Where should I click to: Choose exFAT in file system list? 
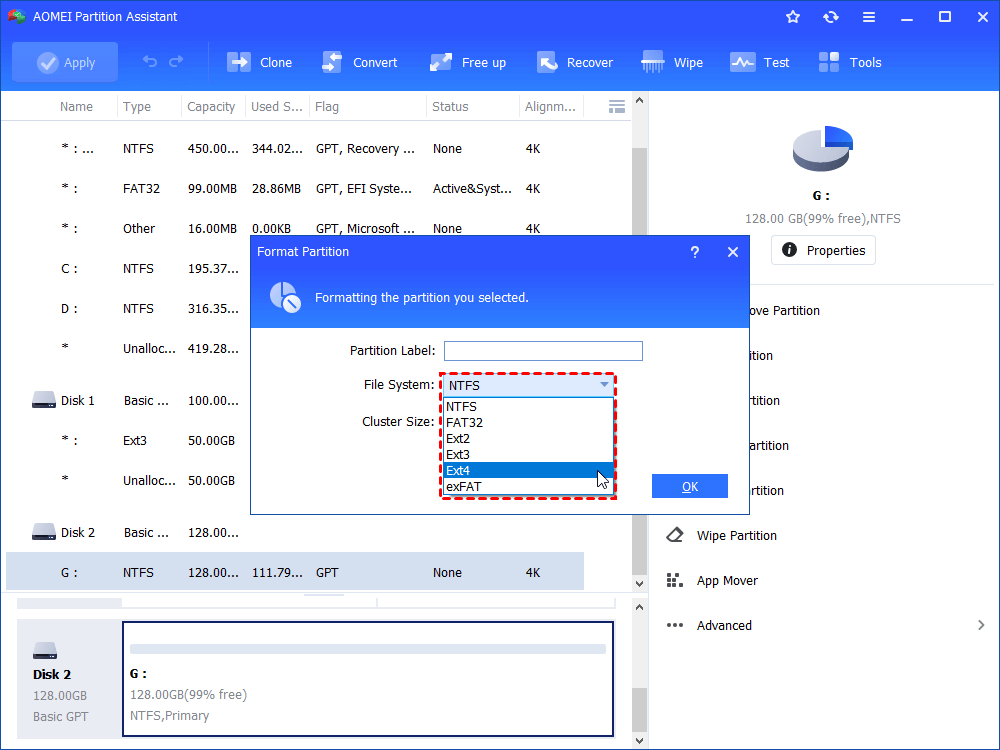[x=528, y=486]
